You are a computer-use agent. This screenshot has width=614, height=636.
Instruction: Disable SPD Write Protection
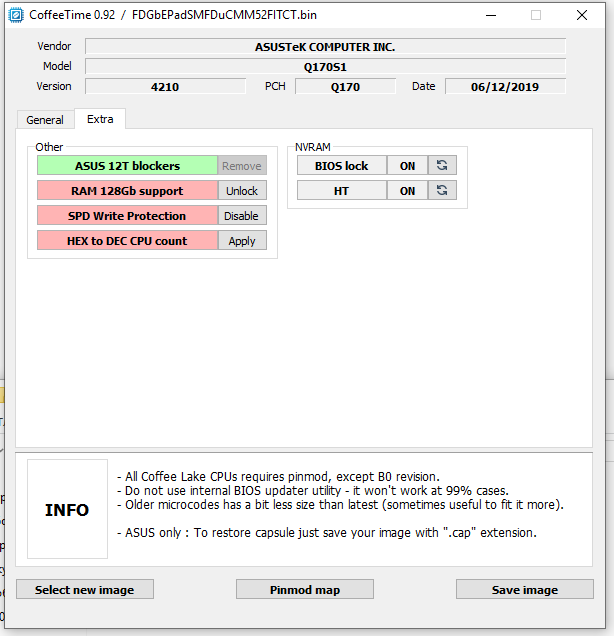click(x=242, y=216)
